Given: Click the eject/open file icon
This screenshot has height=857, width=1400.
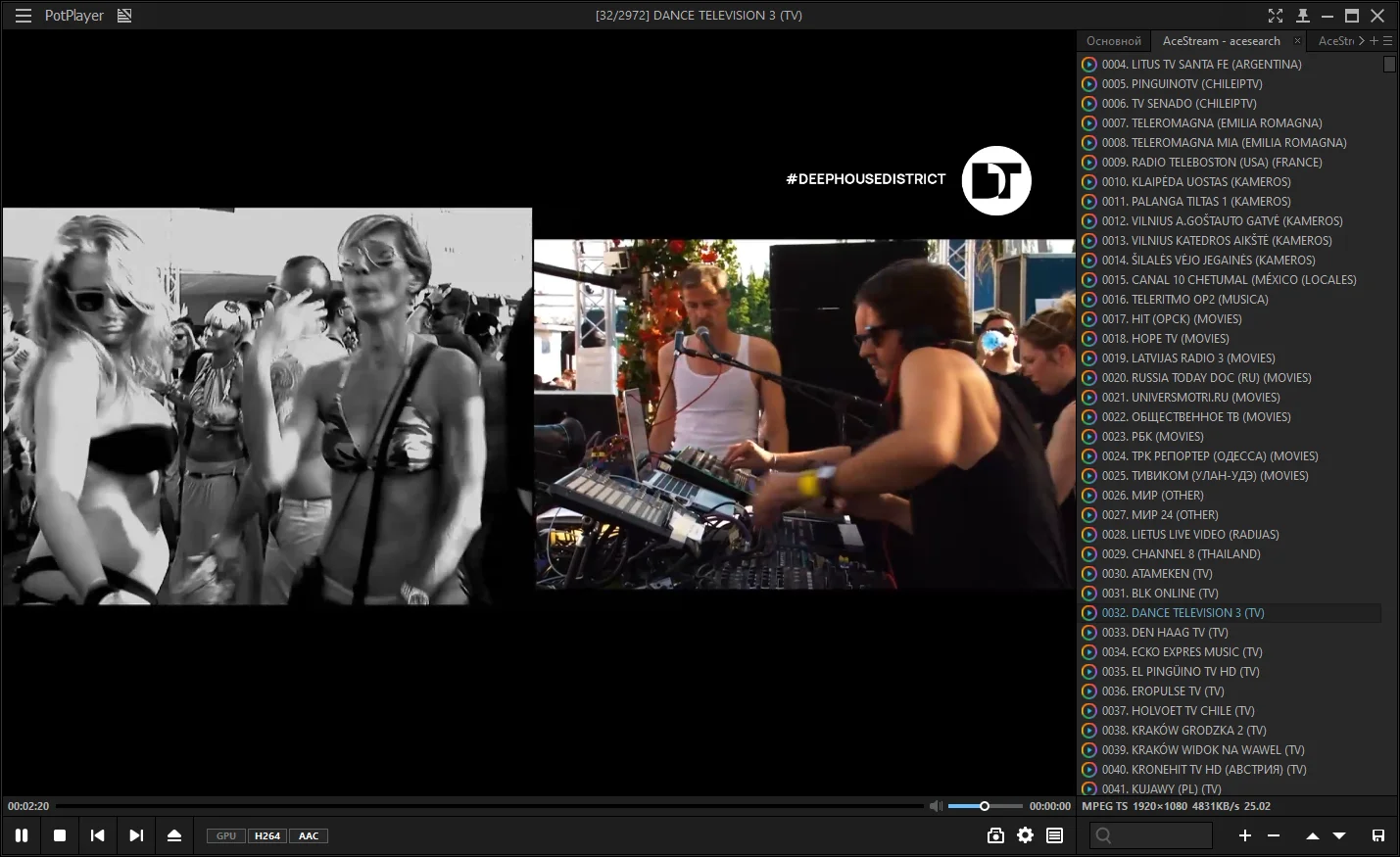Looking at the screenshot, I should pyautogui.click(x=174, y=835).
